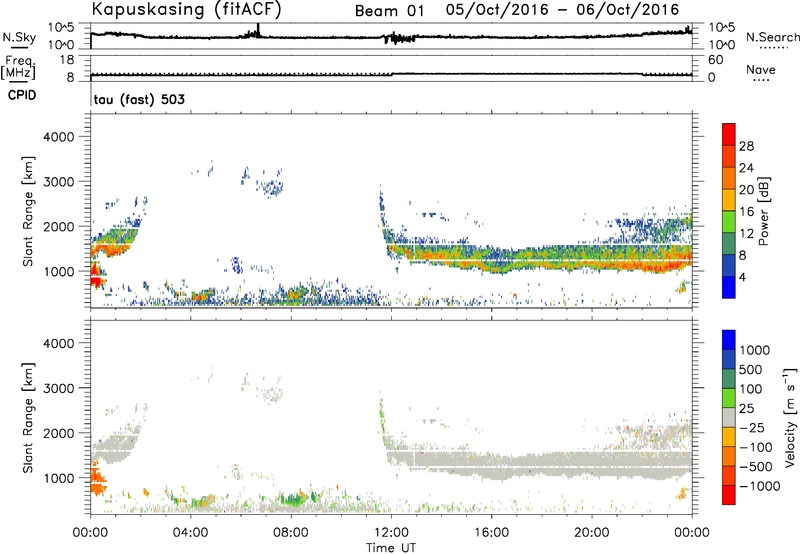This screenshot has width=800, height=554.
Task: Click the Power color bar segment between 20 and 24
Action: [x=729, y=178]
